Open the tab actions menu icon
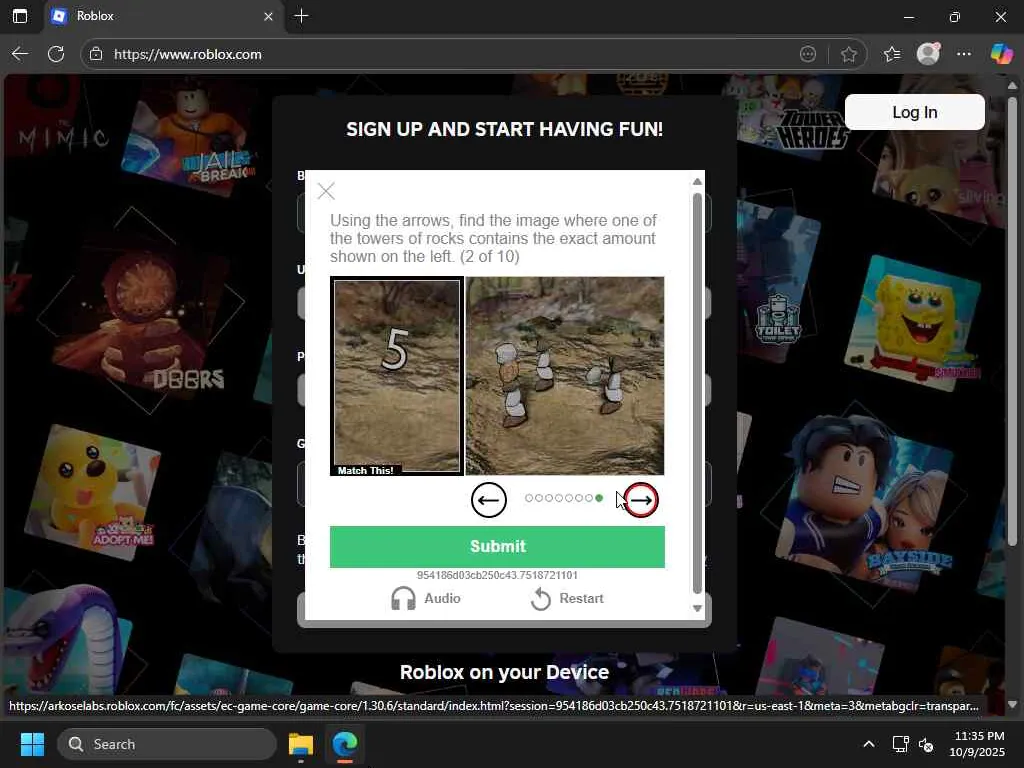This screenshot has height=768, width=1024. pos(20,16)
